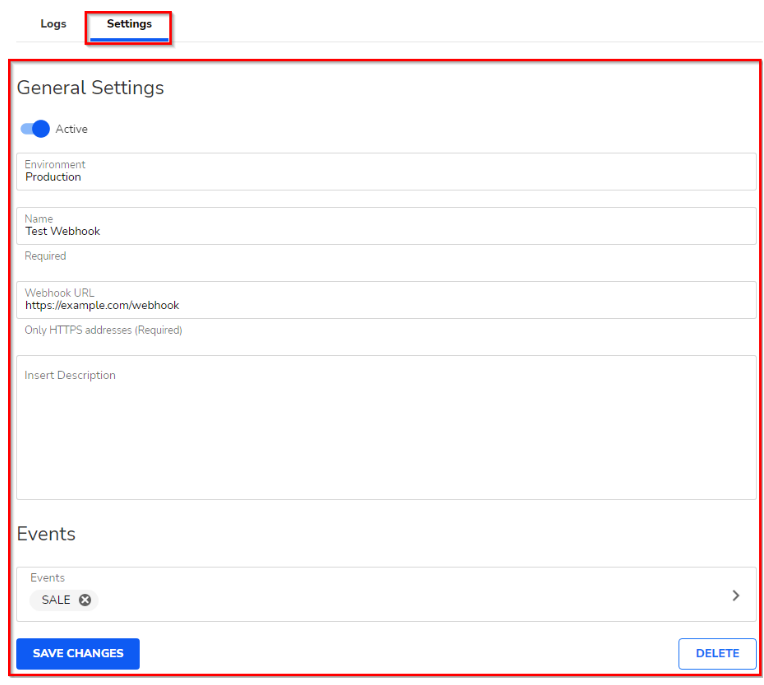Click the Environment field label
764x685 pixels.
(x=55, y=164)
